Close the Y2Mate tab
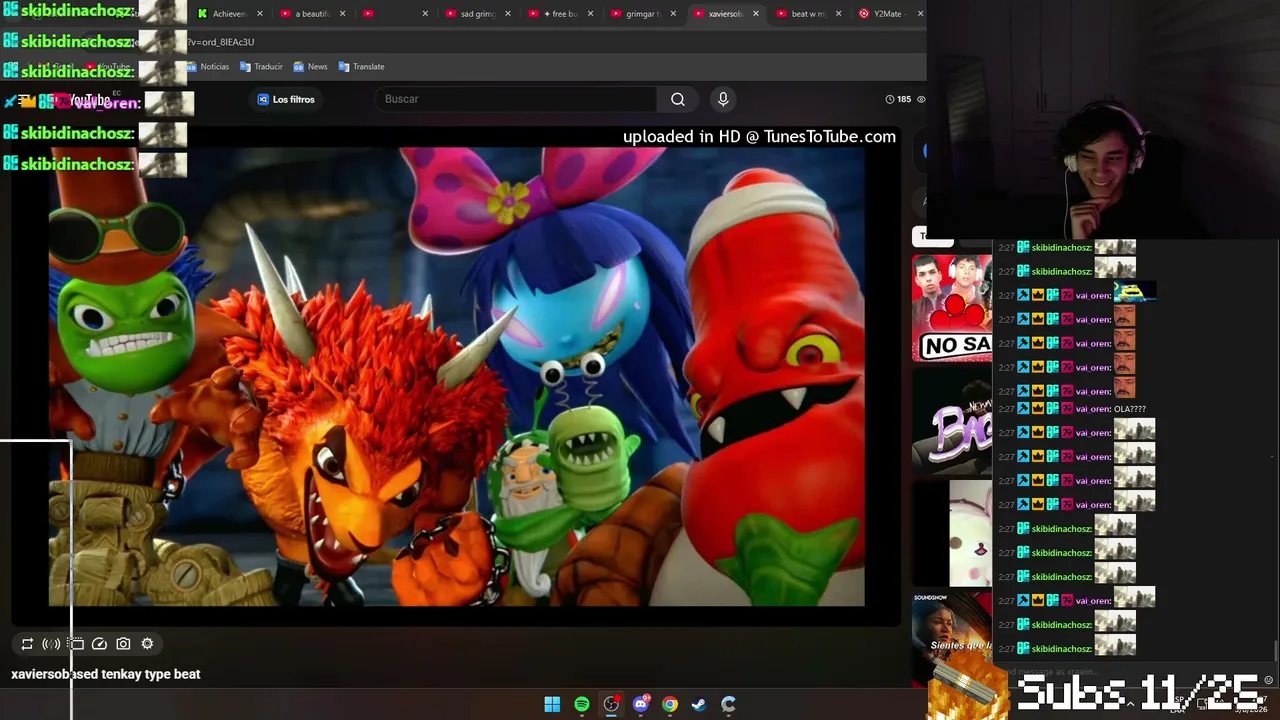The width and height of the screenshot is (1280, 720). pos(920,14)
